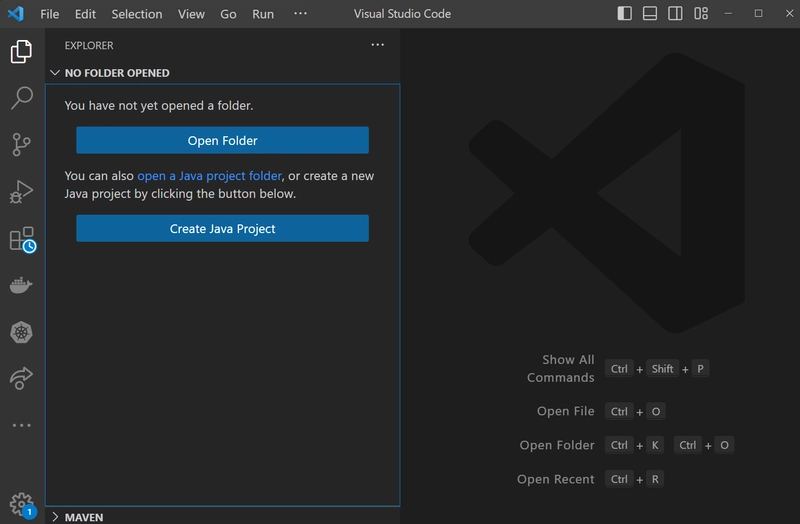800x524 pixels.
Task: Open Explorer Views and More Actions ellipsis
Action: pyautogui.click(x=378, y=45)
